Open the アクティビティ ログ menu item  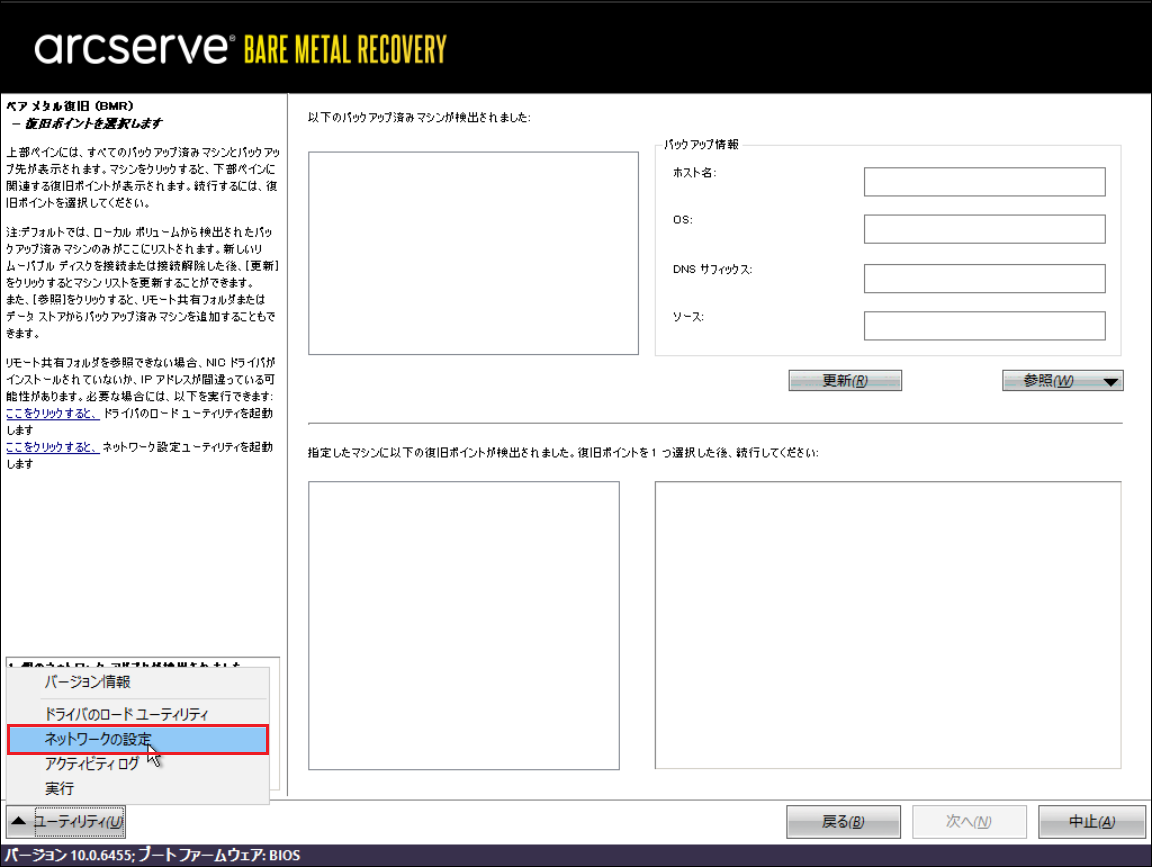point(92,764)
